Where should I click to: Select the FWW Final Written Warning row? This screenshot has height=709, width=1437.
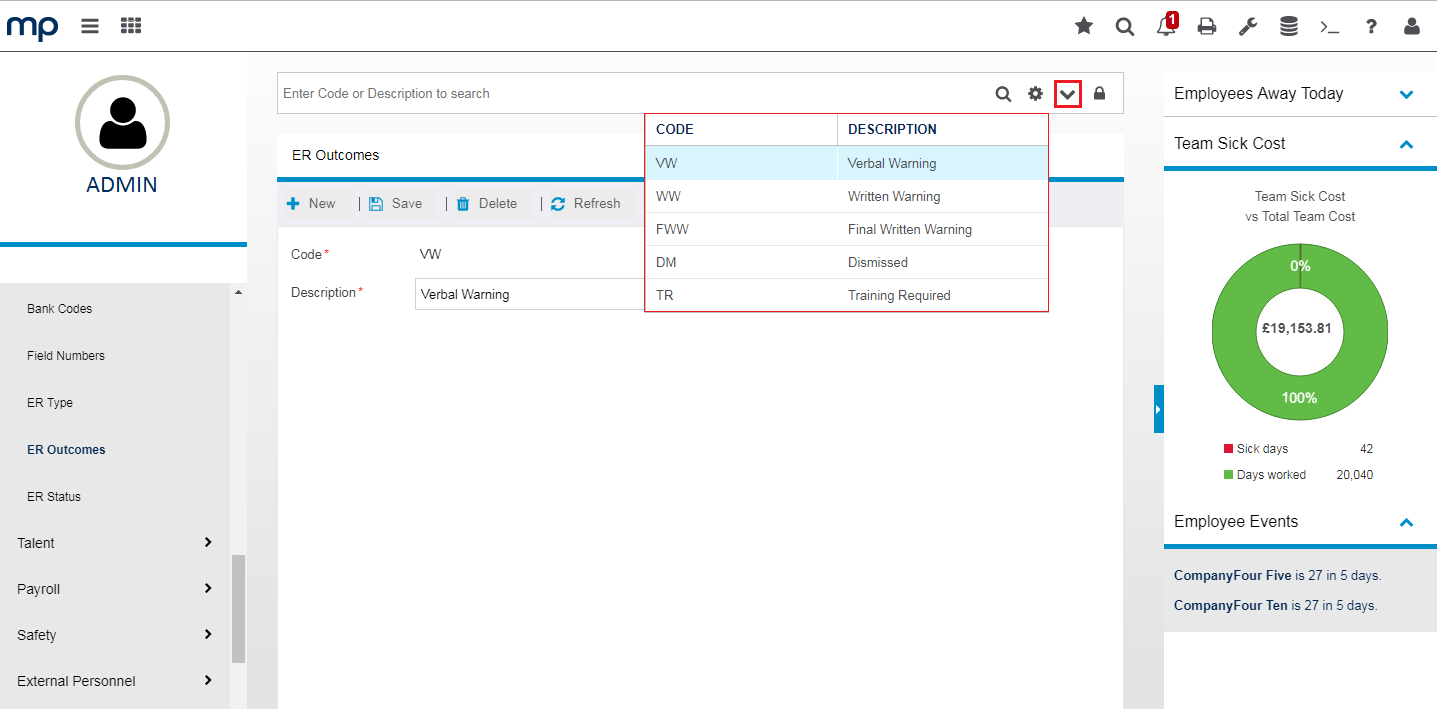(x=846, y=229)
